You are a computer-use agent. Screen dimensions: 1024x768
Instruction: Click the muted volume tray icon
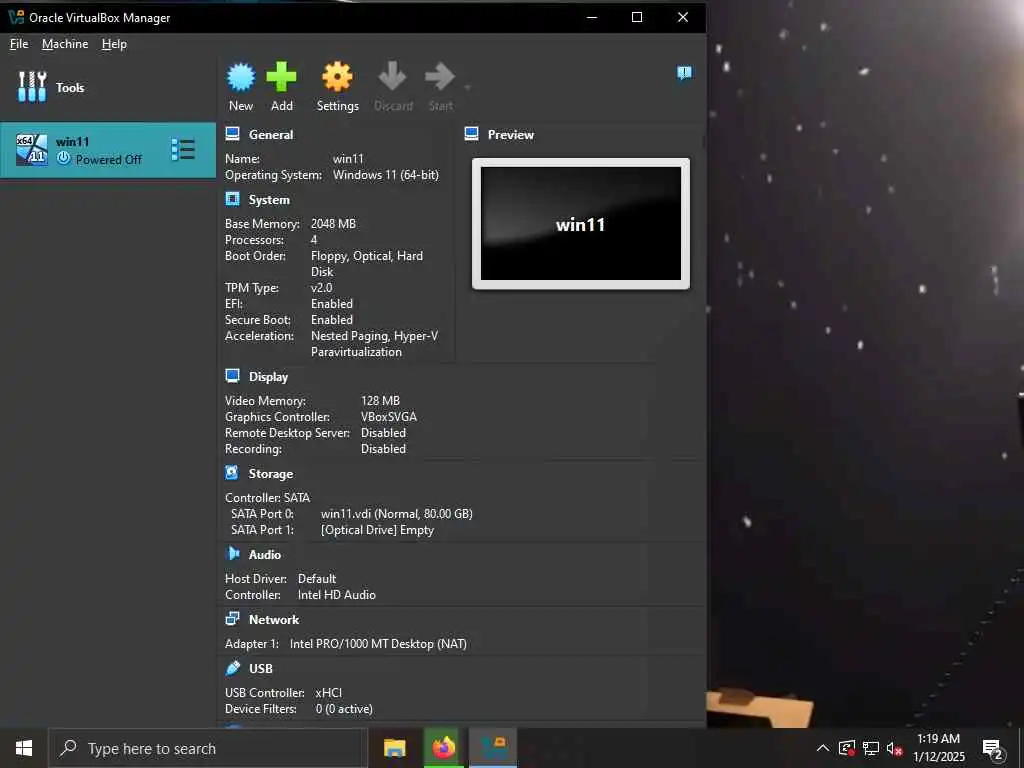pyautogui.click(x=893, y=748)
